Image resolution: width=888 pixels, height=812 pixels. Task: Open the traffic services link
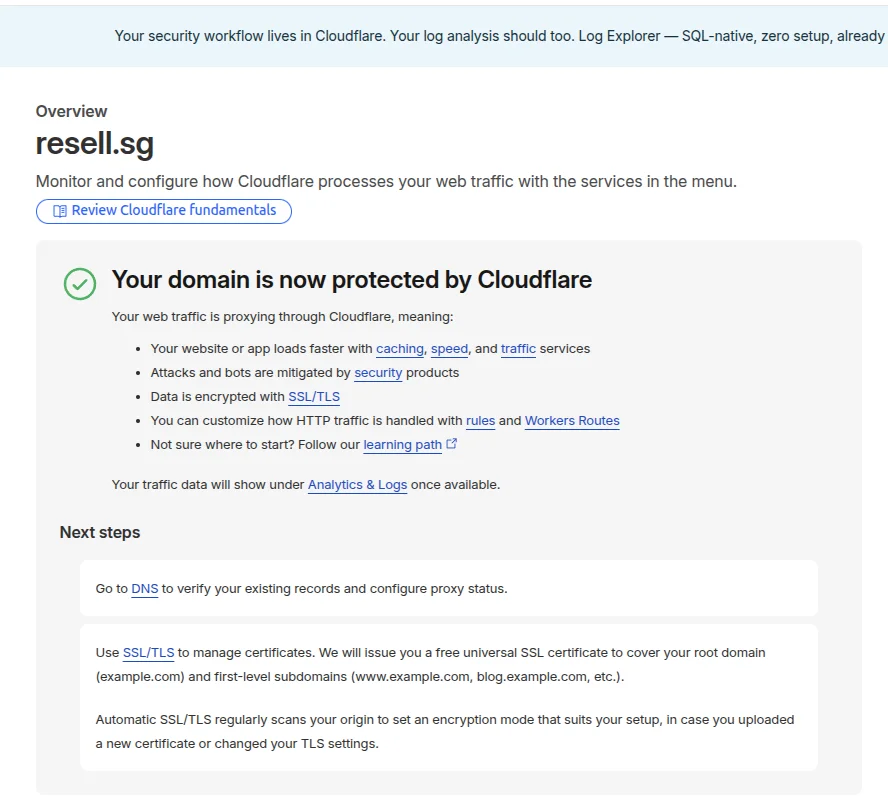[518, 349]
